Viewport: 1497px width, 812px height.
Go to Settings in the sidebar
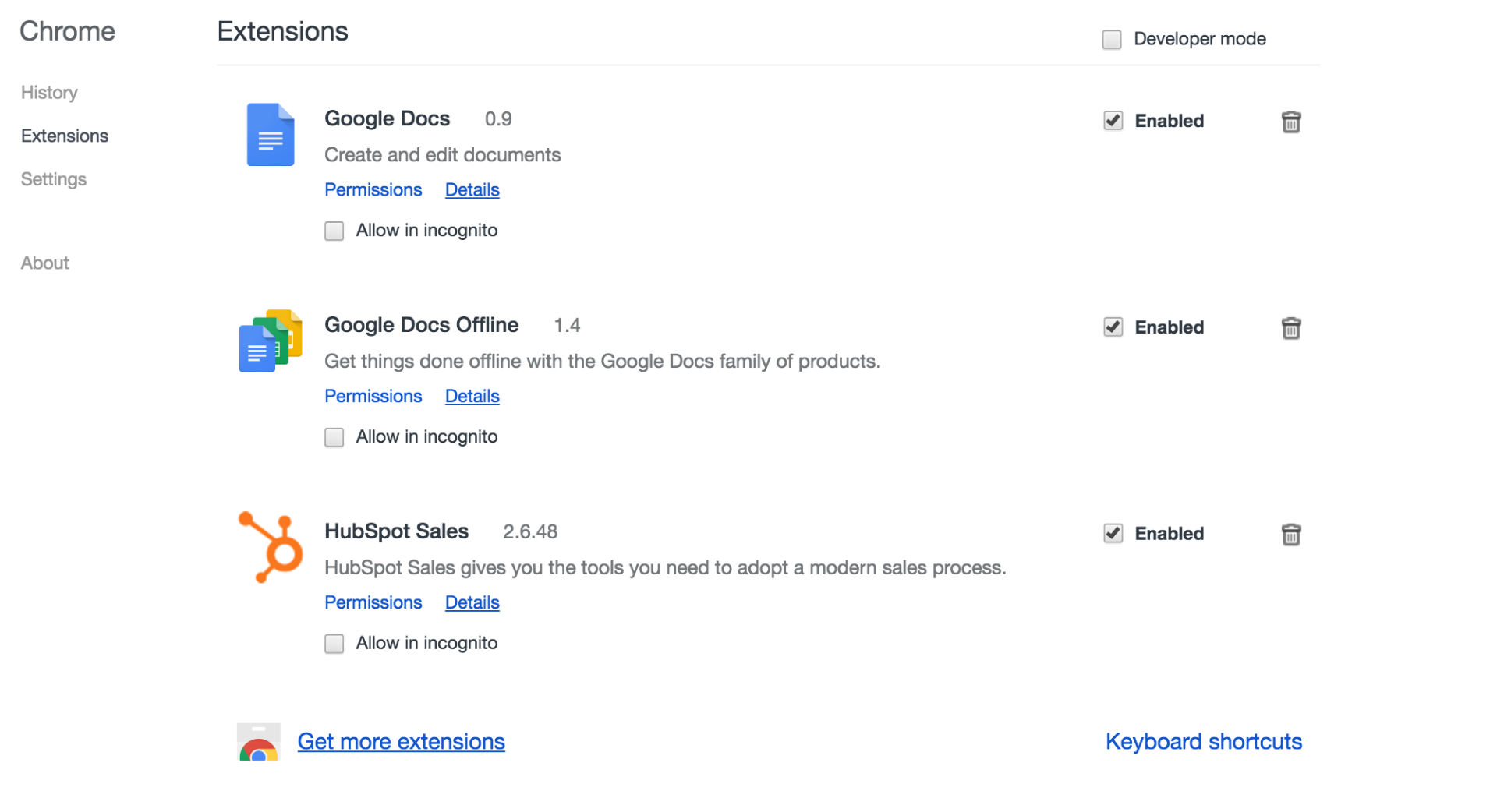pyautogui.click(x=54, y=179)
